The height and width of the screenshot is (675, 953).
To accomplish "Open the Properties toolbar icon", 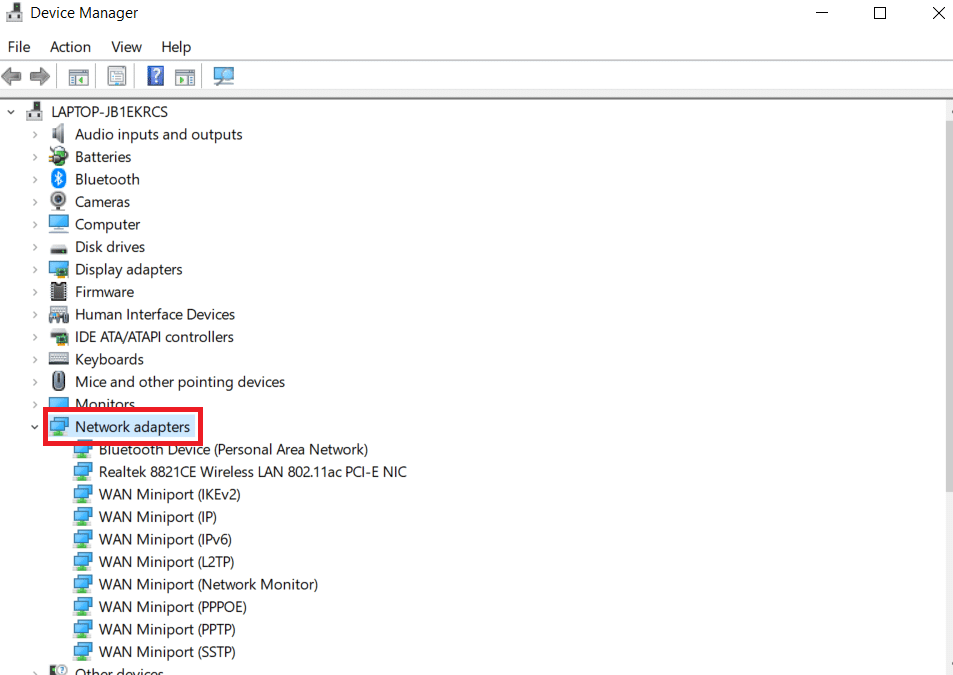I will 117,77.
